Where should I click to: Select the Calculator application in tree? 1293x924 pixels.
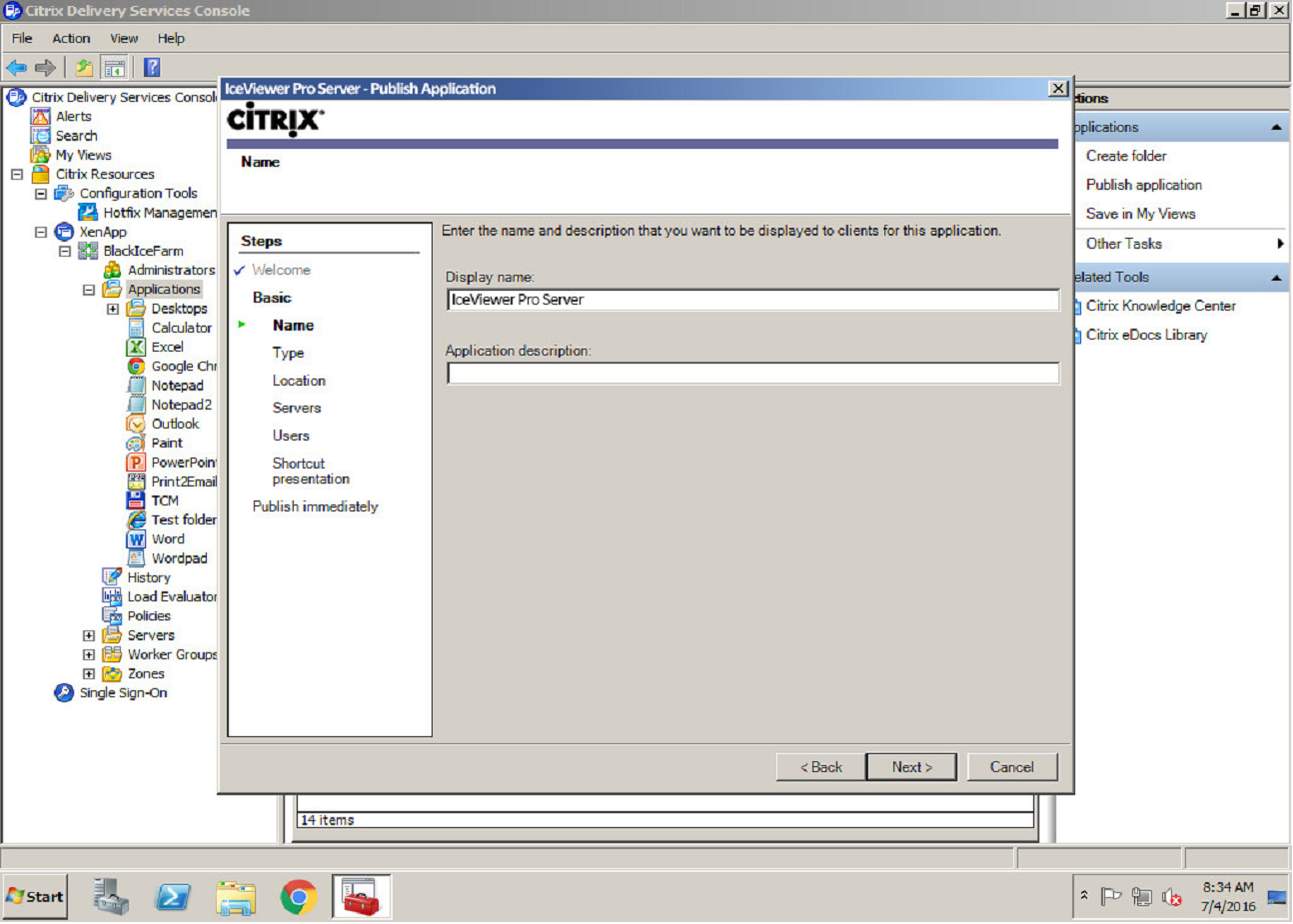pos(182,328)
